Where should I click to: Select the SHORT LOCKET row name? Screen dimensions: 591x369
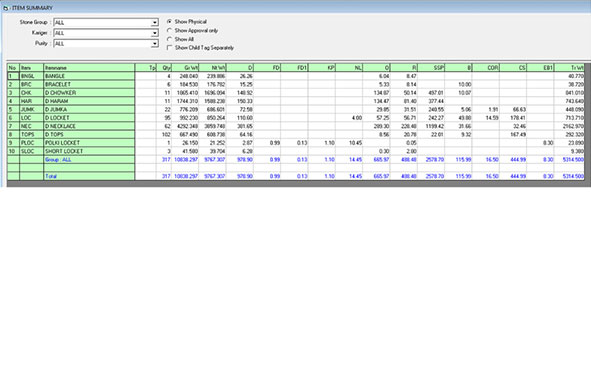click(89, 151)
